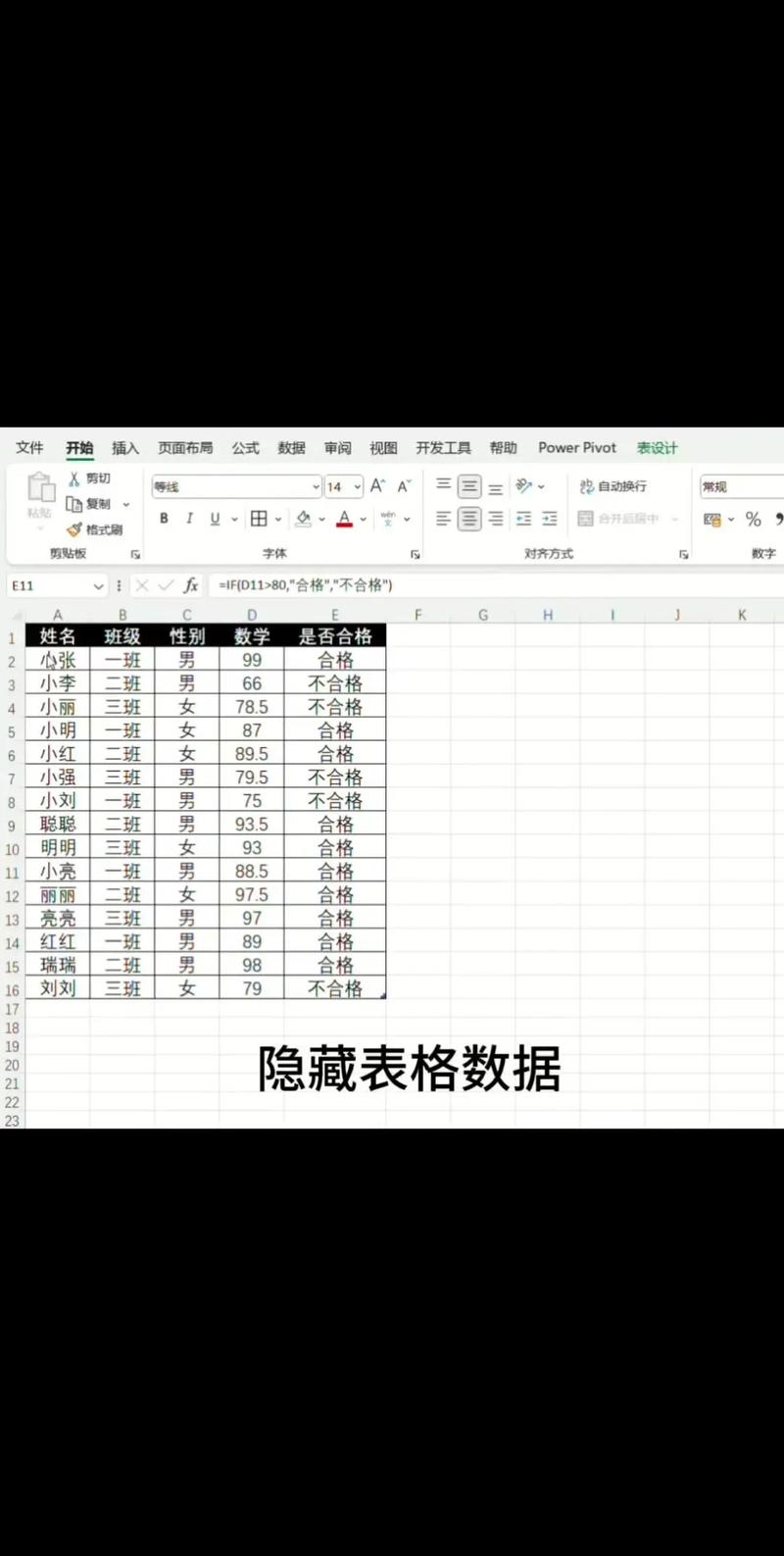Open the underline style dropdown arrow

234,519
